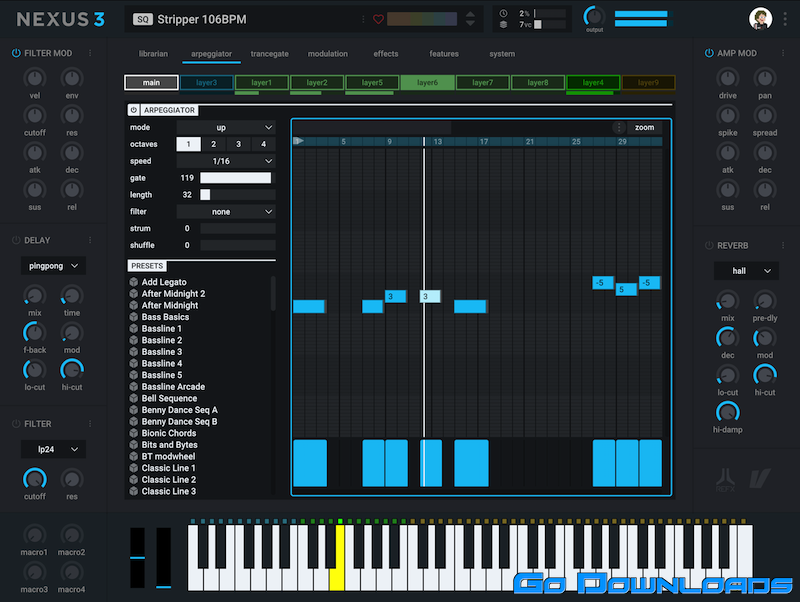Open the reverb hall type dropdown
800x602 pixels.
[x=746, y=271]
